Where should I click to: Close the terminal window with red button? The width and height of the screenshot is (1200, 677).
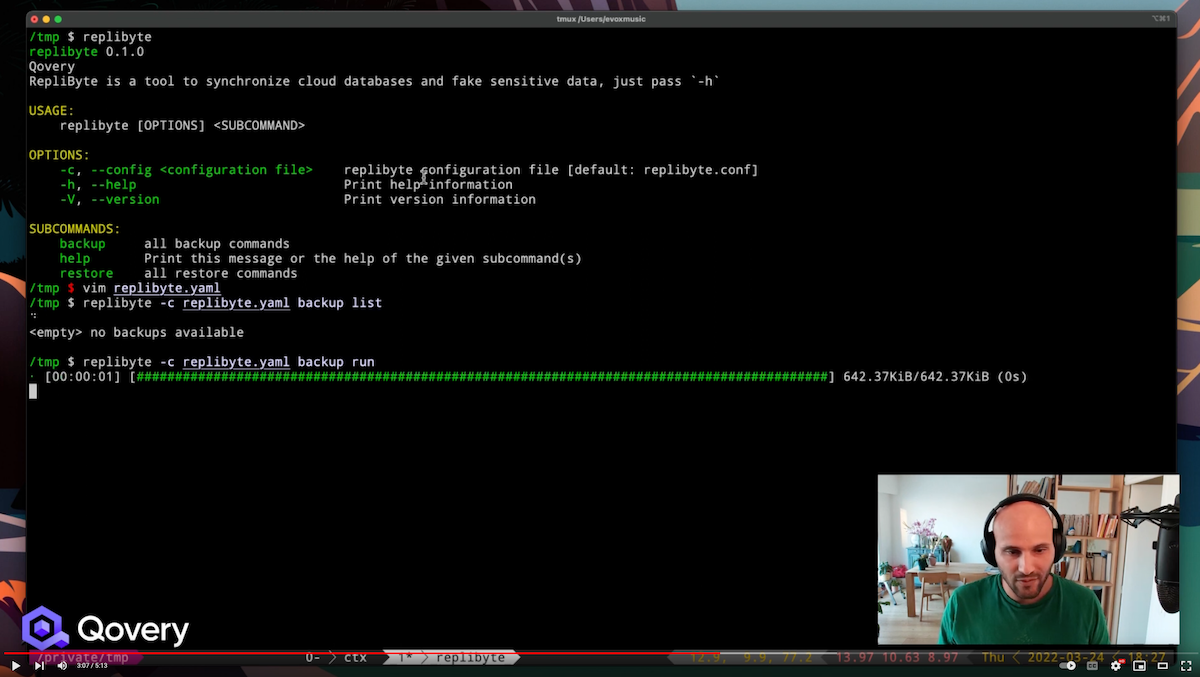click(33, 19)
